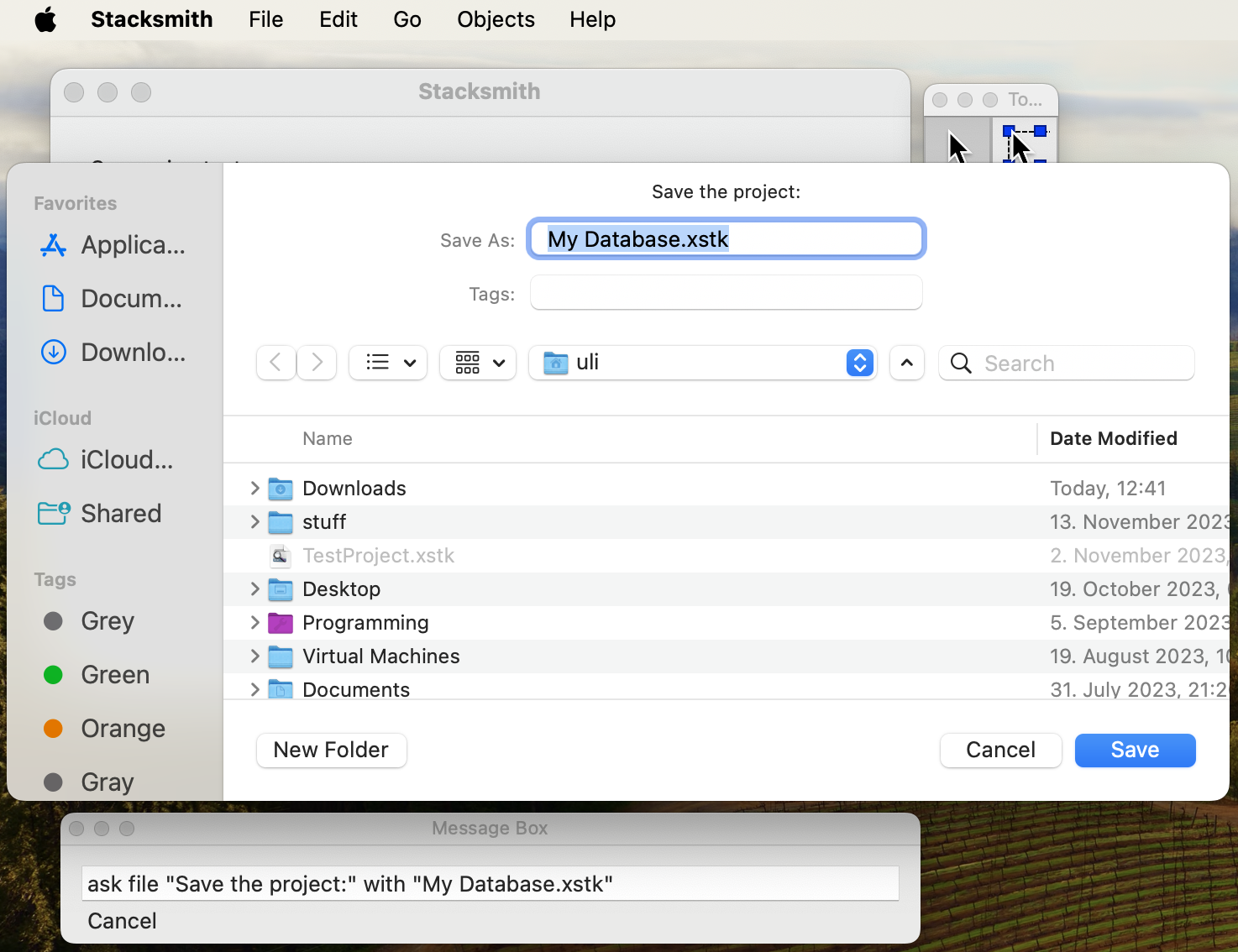
Task: Open Applications in the sidebar
Action: point(114,245)
